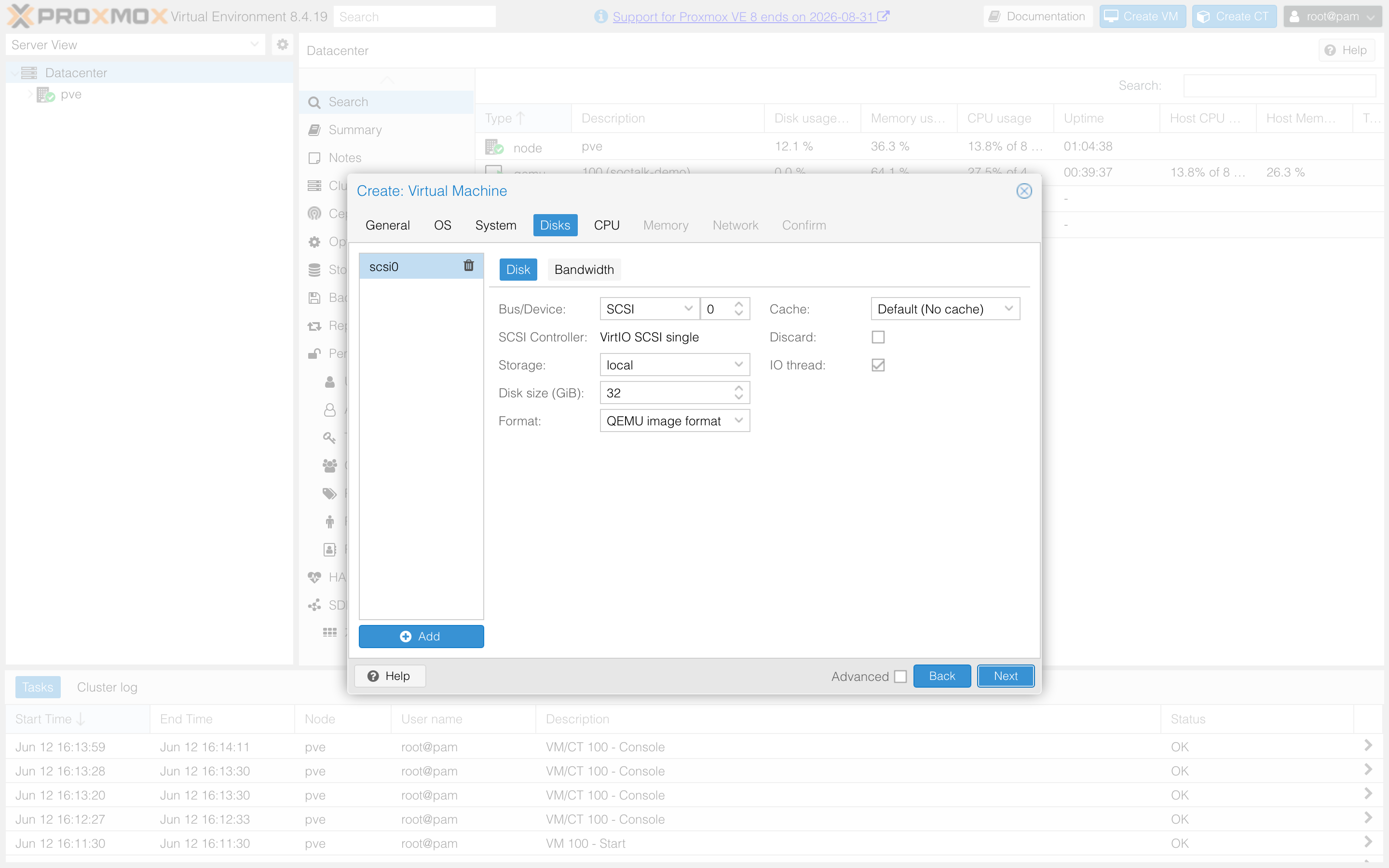Click the API Tokens icon under Permissions
Viewport: 1389px width, 868px height.
click(x=329, y=409)
